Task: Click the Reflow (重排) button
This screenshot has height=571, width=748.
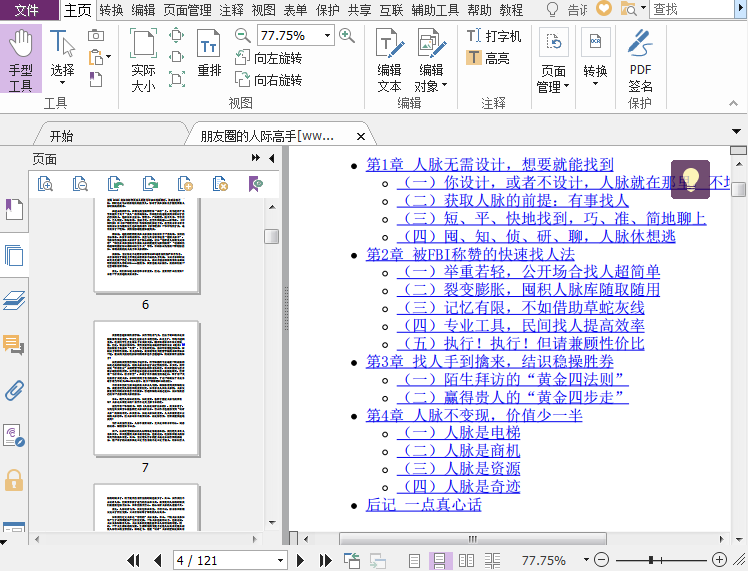Action: click(x=209, y=53)
